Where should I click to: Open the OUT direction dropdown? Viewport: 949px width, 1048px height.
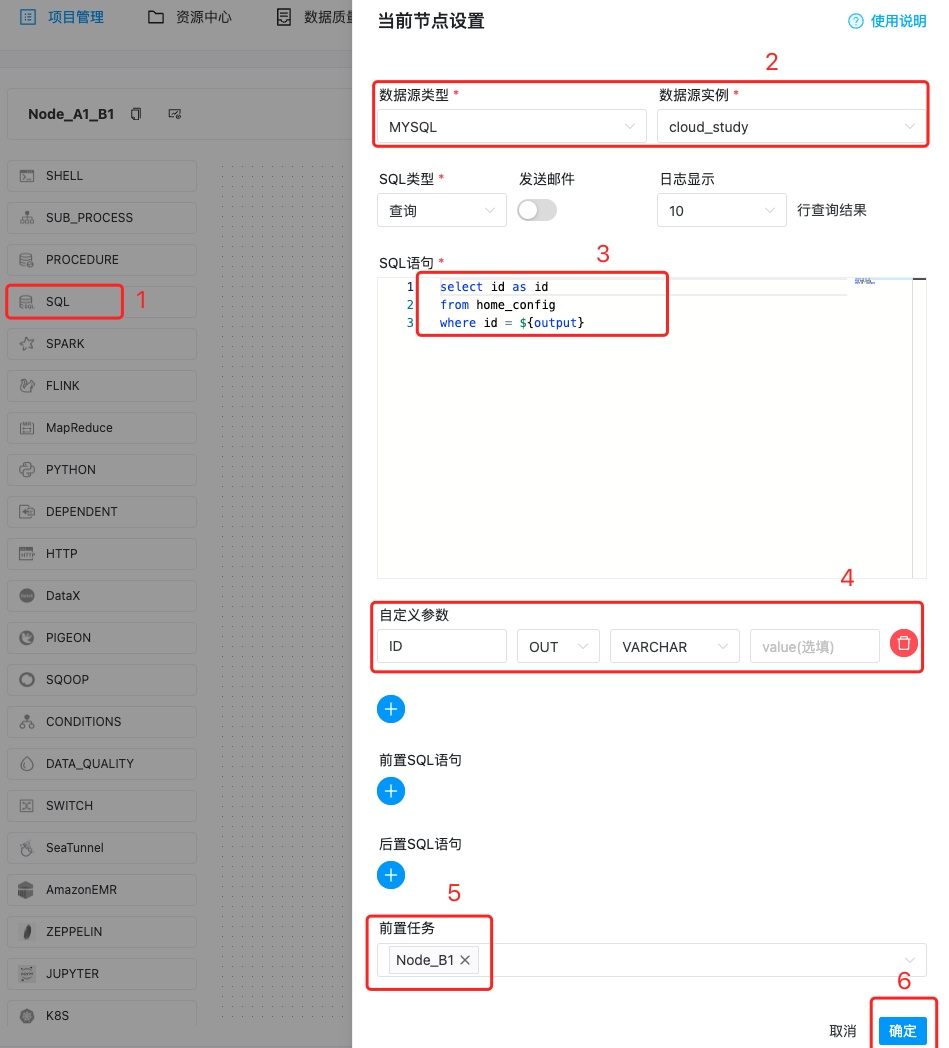pyautogui.click(x=558, y=646)
